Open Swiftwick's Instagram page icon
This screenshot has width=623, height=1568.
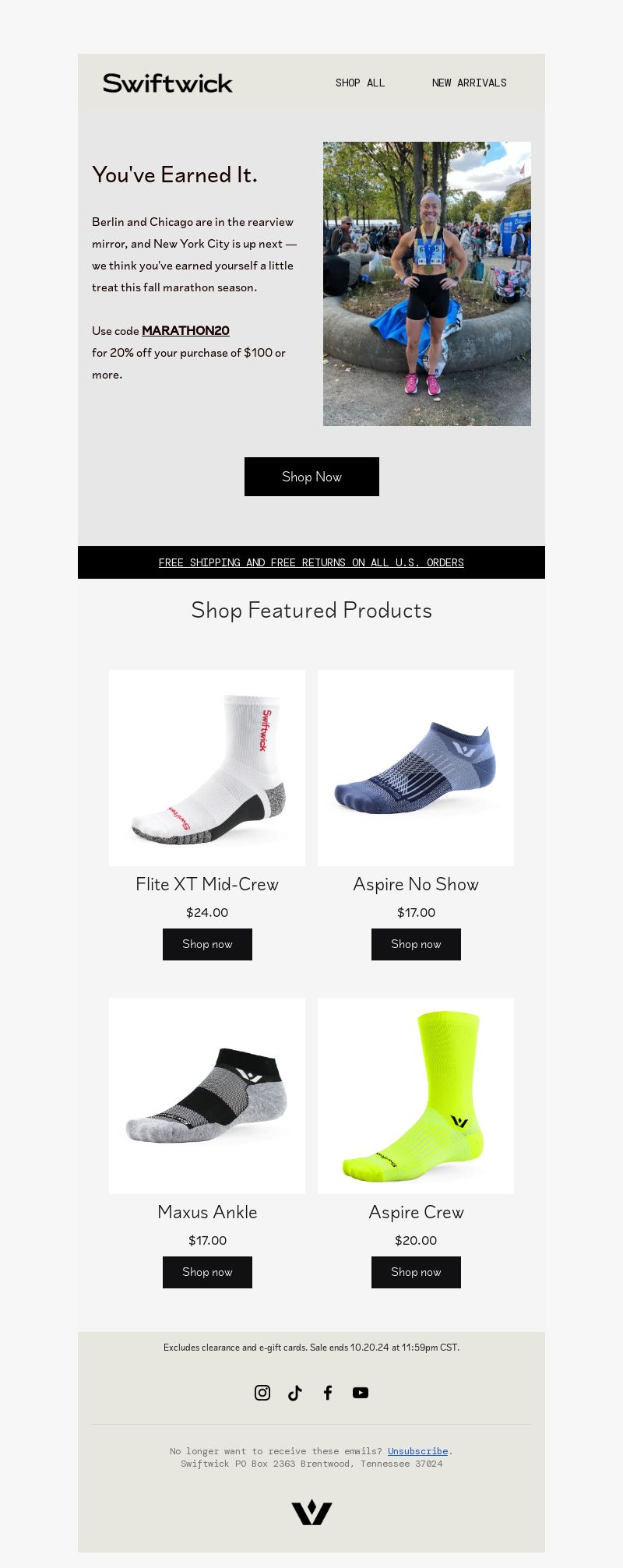262,1393
